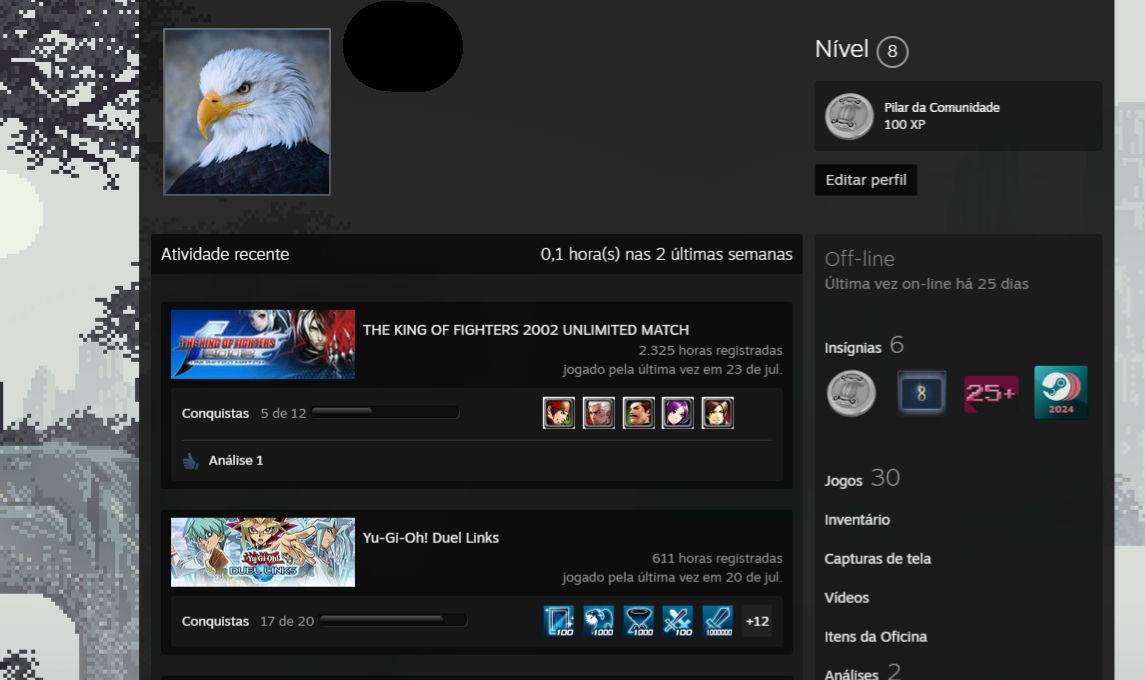Select the dragon 1000 achievement icon
This screenshot has height=680, width=1145.
(599, 621)
